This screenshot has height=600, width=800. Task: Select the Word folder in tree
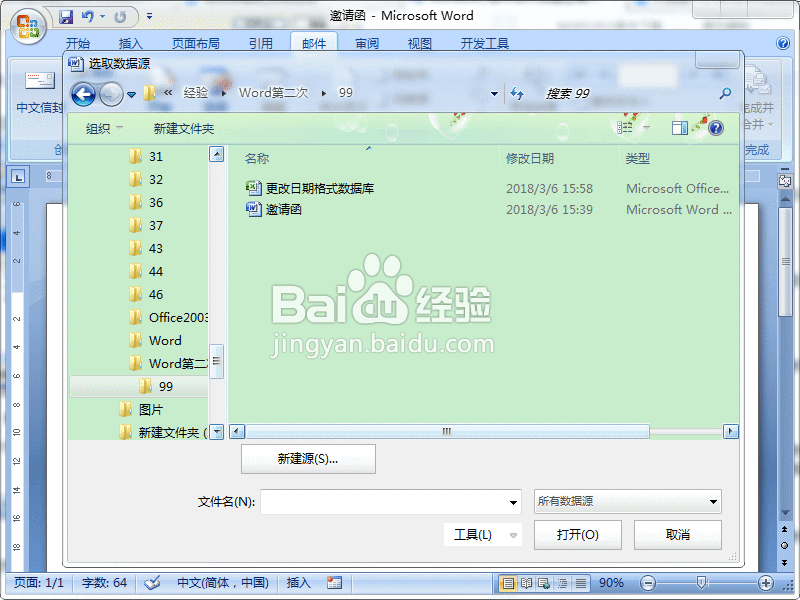click(155, 340)
